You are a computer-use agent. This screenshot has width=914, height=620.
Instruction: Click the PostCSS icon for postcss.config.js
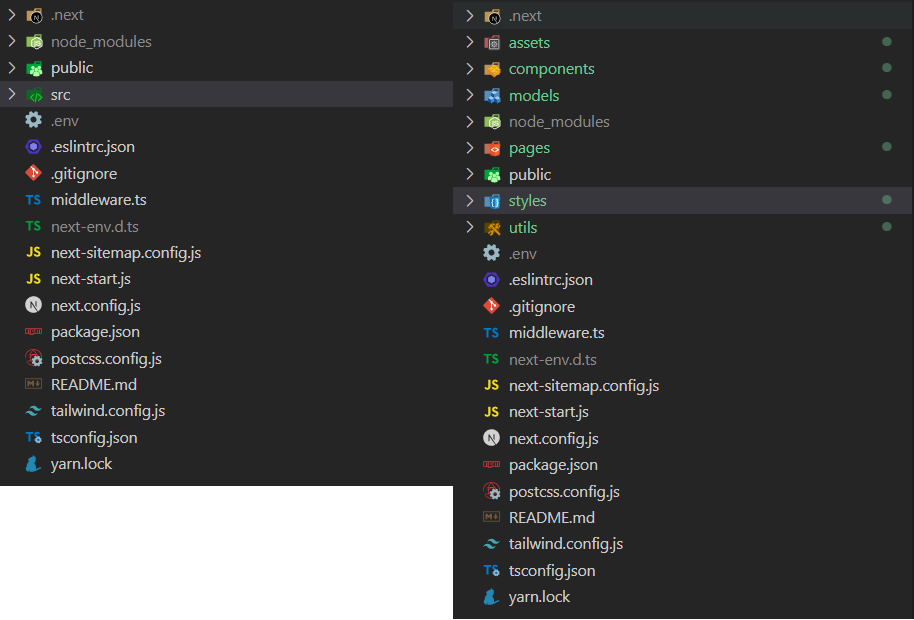(31, 358)
